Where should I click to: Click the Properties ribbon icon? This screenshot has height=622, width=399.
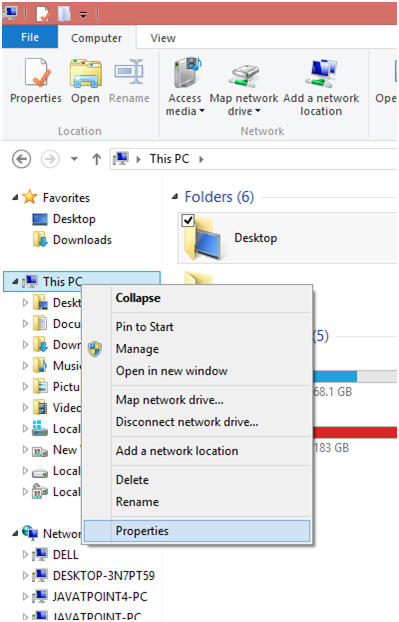[x=36, y=73]
